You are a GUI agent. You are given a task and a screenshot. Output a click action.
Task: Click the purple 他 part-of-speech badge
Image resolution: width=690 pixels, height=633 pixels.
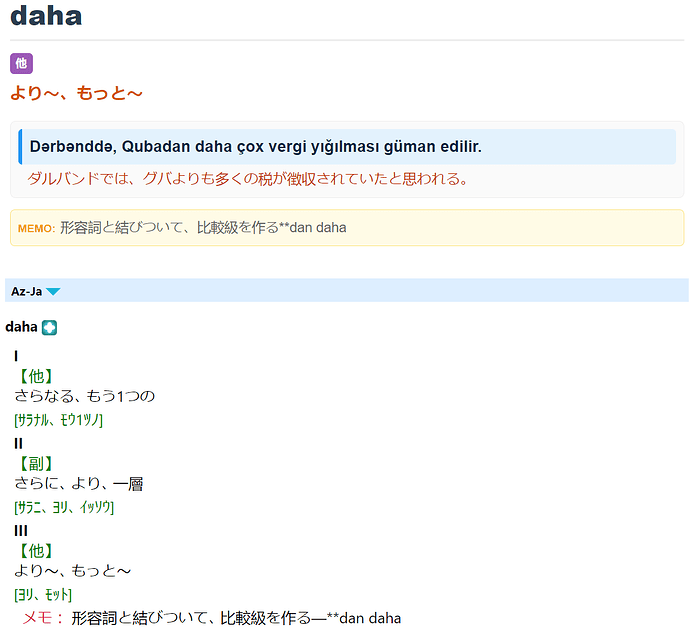pos(21,64)
